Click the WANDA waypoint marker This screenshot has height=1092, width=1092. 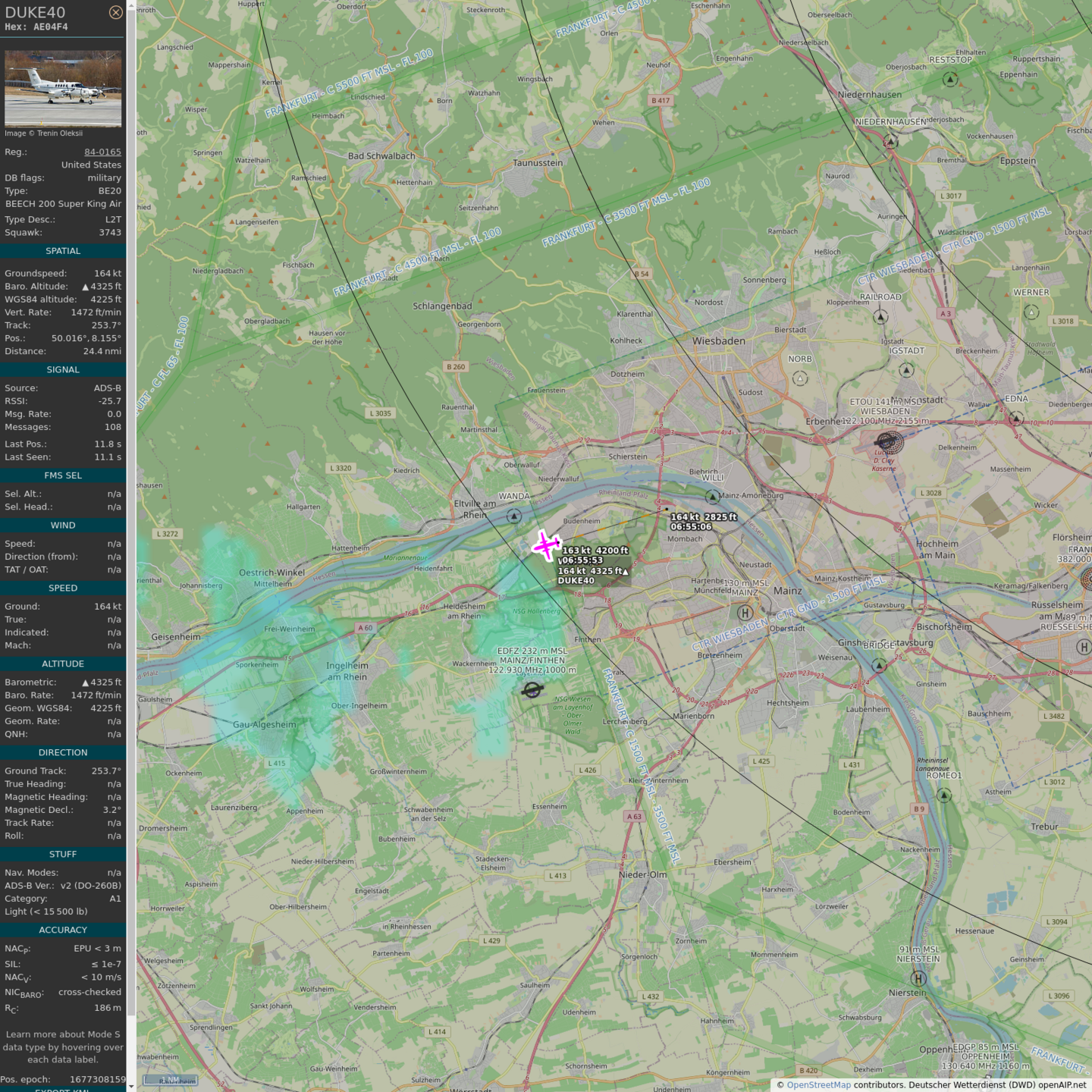click(x=514, y=516)
